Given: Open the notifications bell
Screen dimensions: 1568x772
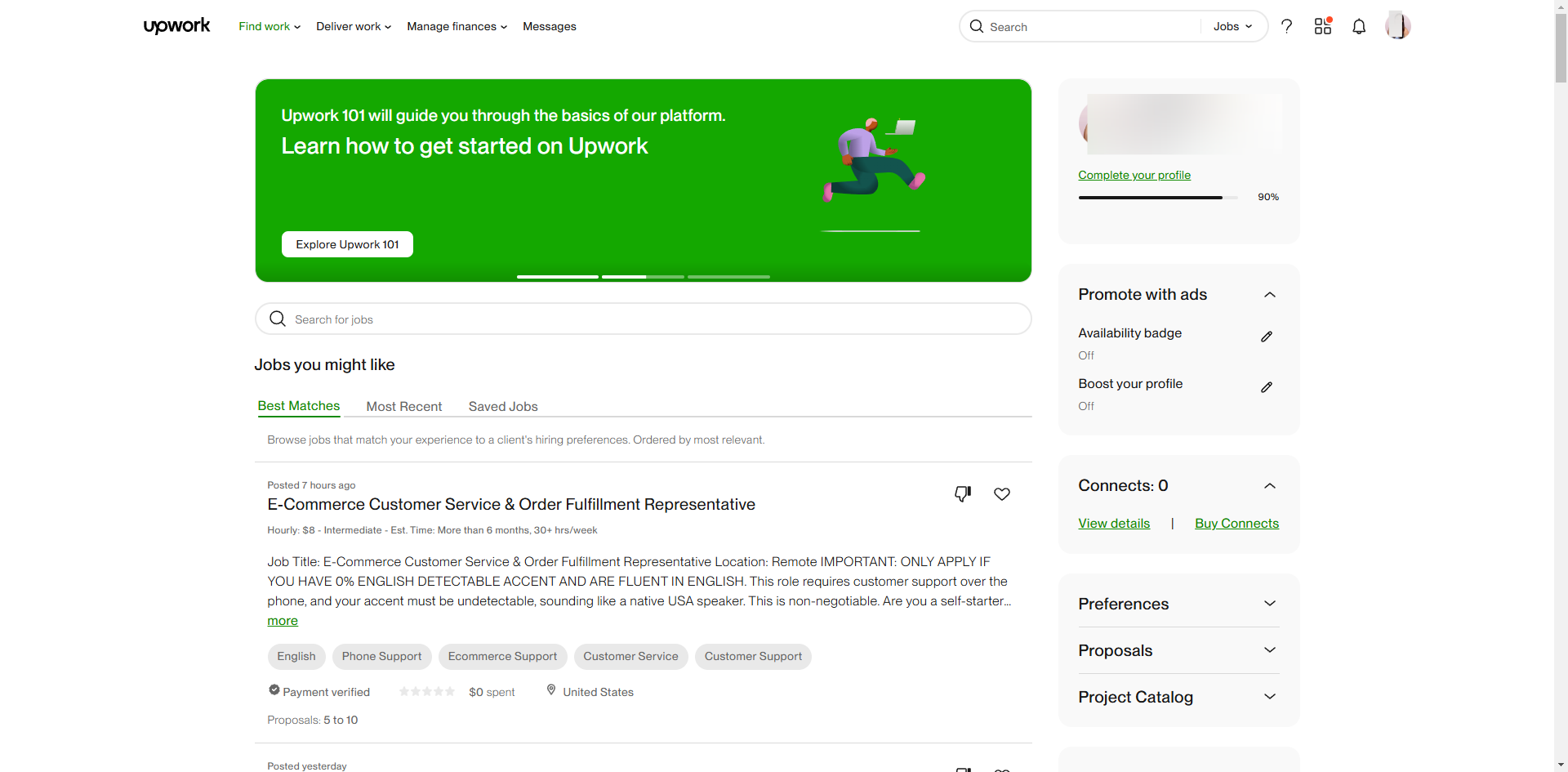Looking at the screenshot, I should pos(1359,26).
